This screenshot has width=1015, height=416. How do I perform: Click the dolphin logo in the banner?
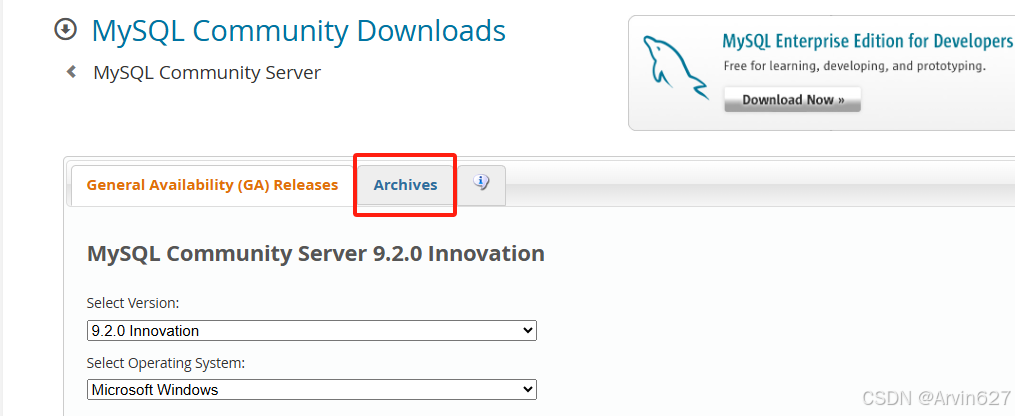click(x=675, y=67)
